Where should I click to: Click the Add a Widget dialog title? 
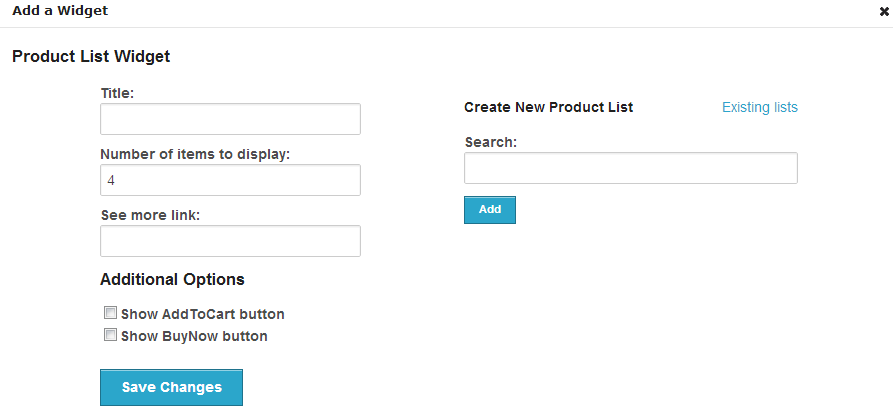click(60, 10)
